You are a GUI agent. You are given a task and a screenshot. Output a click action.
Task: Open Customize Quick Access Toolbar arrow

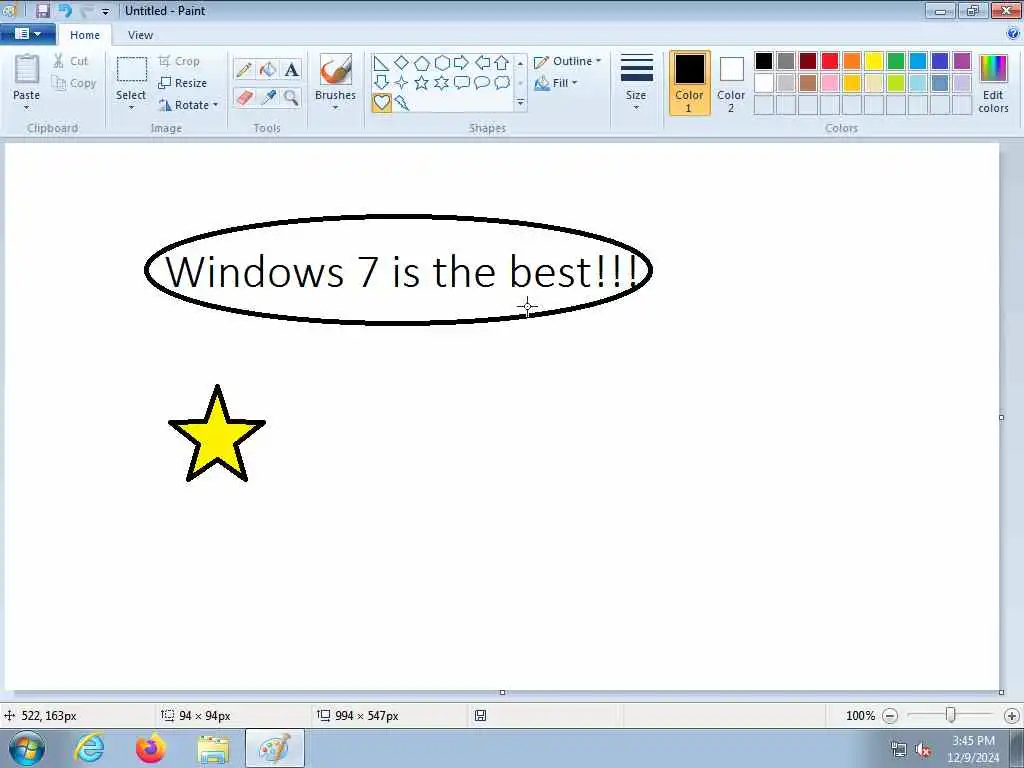(x=105, y=11)
